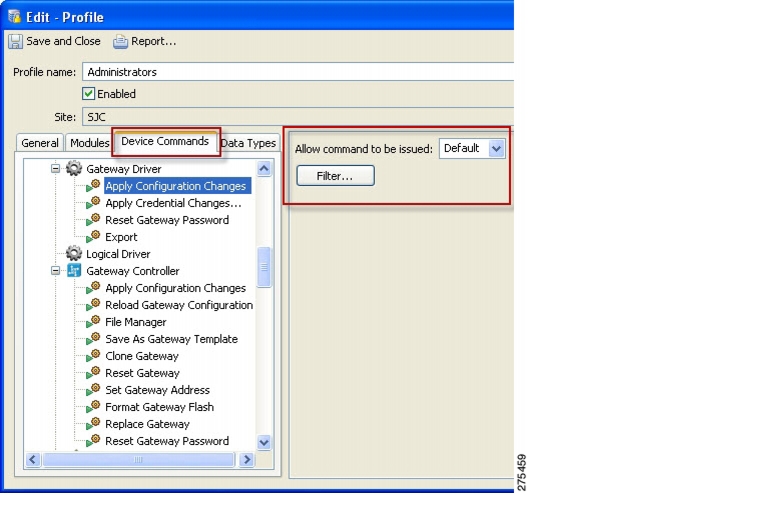
Task: Click the Replace Gateway command icon
Action: tap(93, 424)
